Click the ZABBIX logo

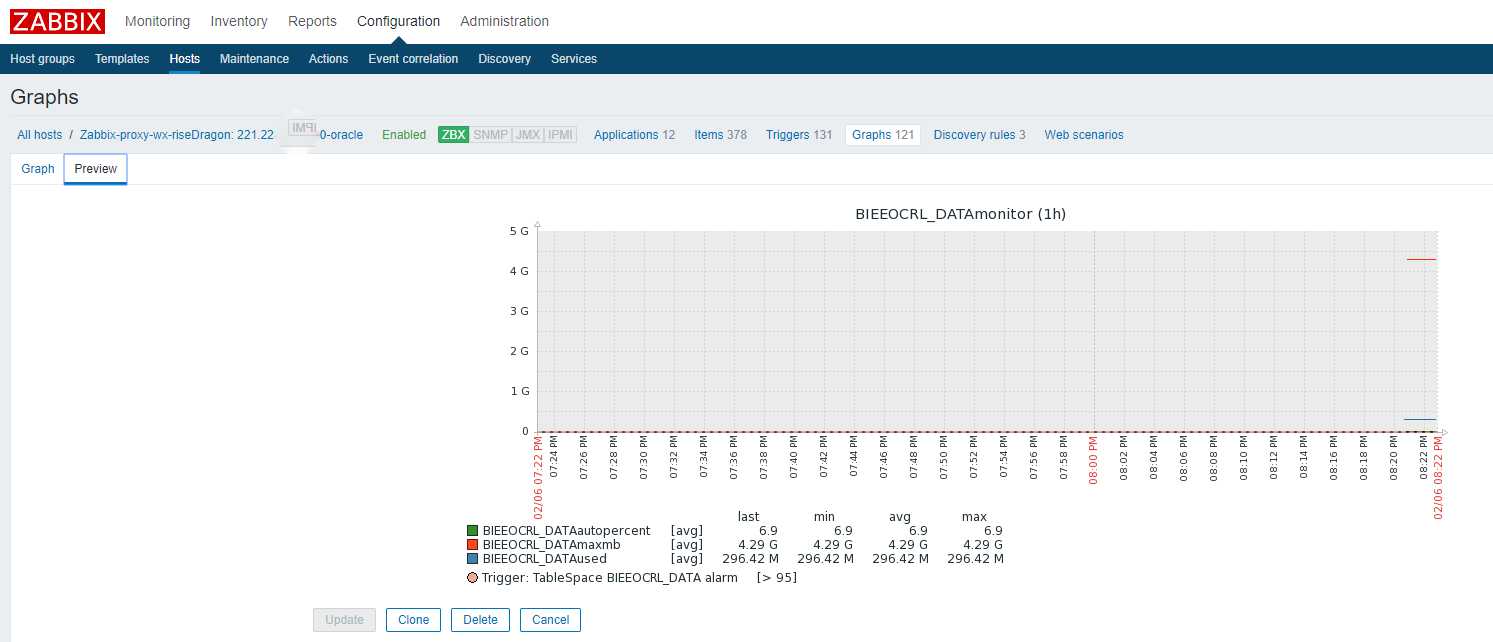[57, 21]
